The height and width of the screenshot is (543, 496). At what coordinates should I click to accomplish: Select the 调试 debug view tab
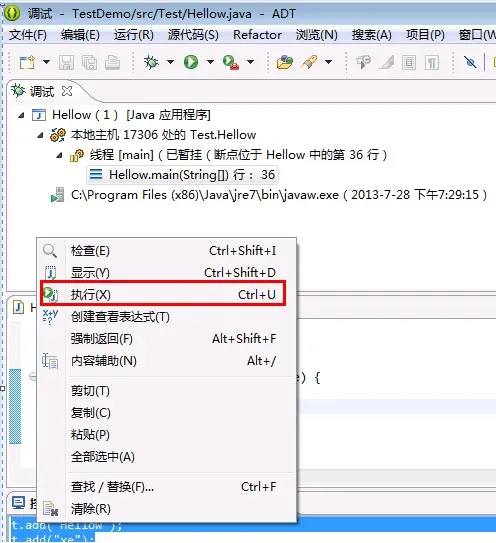point(42,91)
